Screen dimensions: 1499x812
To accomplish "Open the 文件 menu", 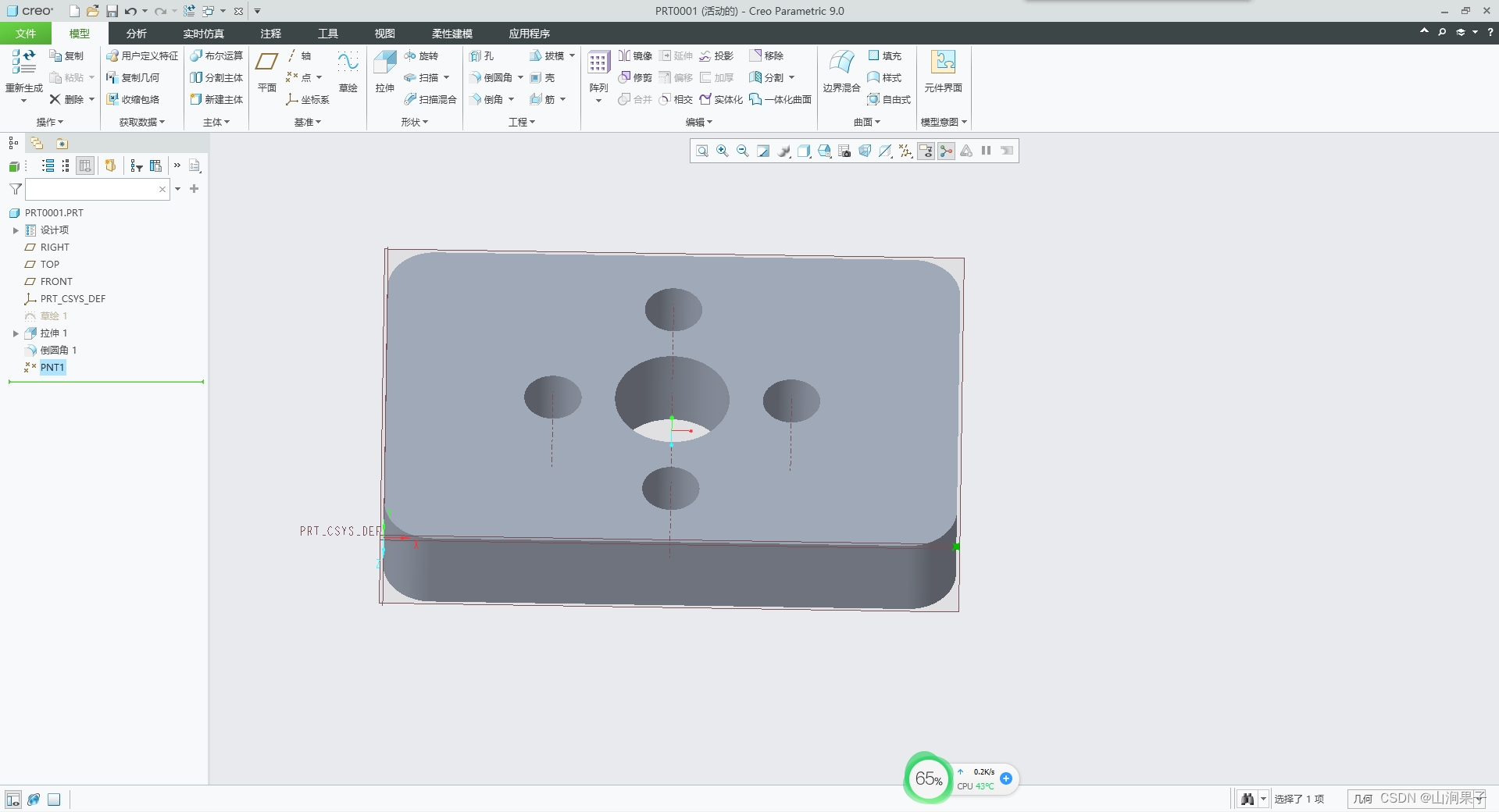I will coord(26,34).
